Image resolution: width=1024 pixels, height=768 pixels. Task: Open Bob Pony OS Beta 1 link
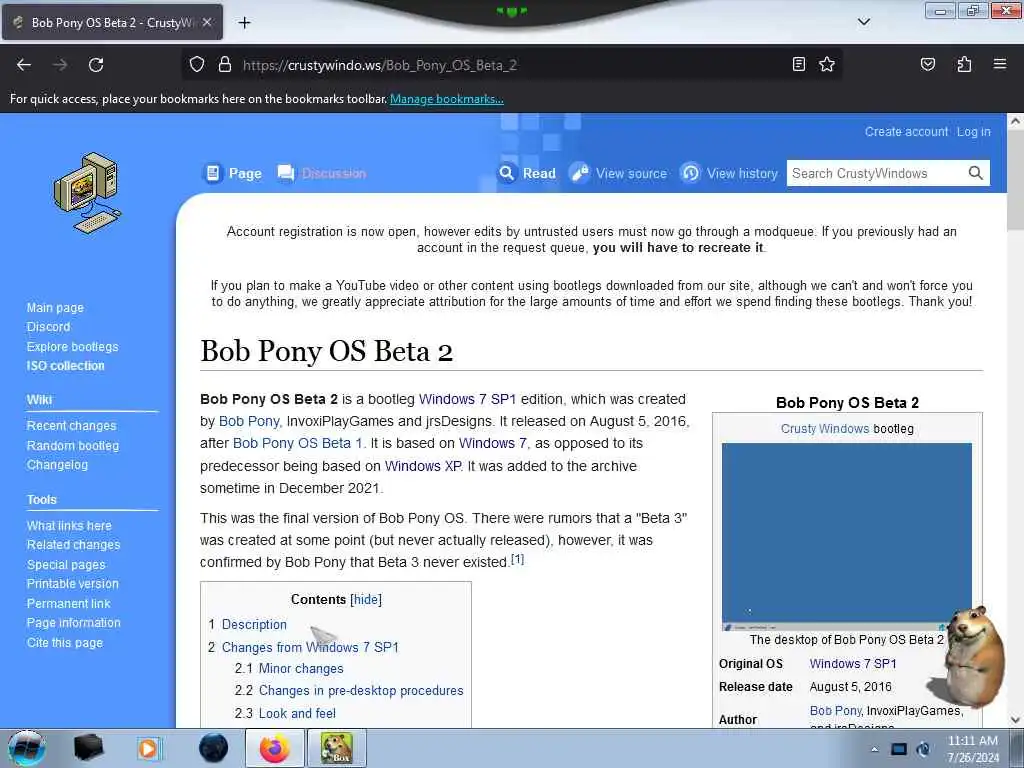297,443
